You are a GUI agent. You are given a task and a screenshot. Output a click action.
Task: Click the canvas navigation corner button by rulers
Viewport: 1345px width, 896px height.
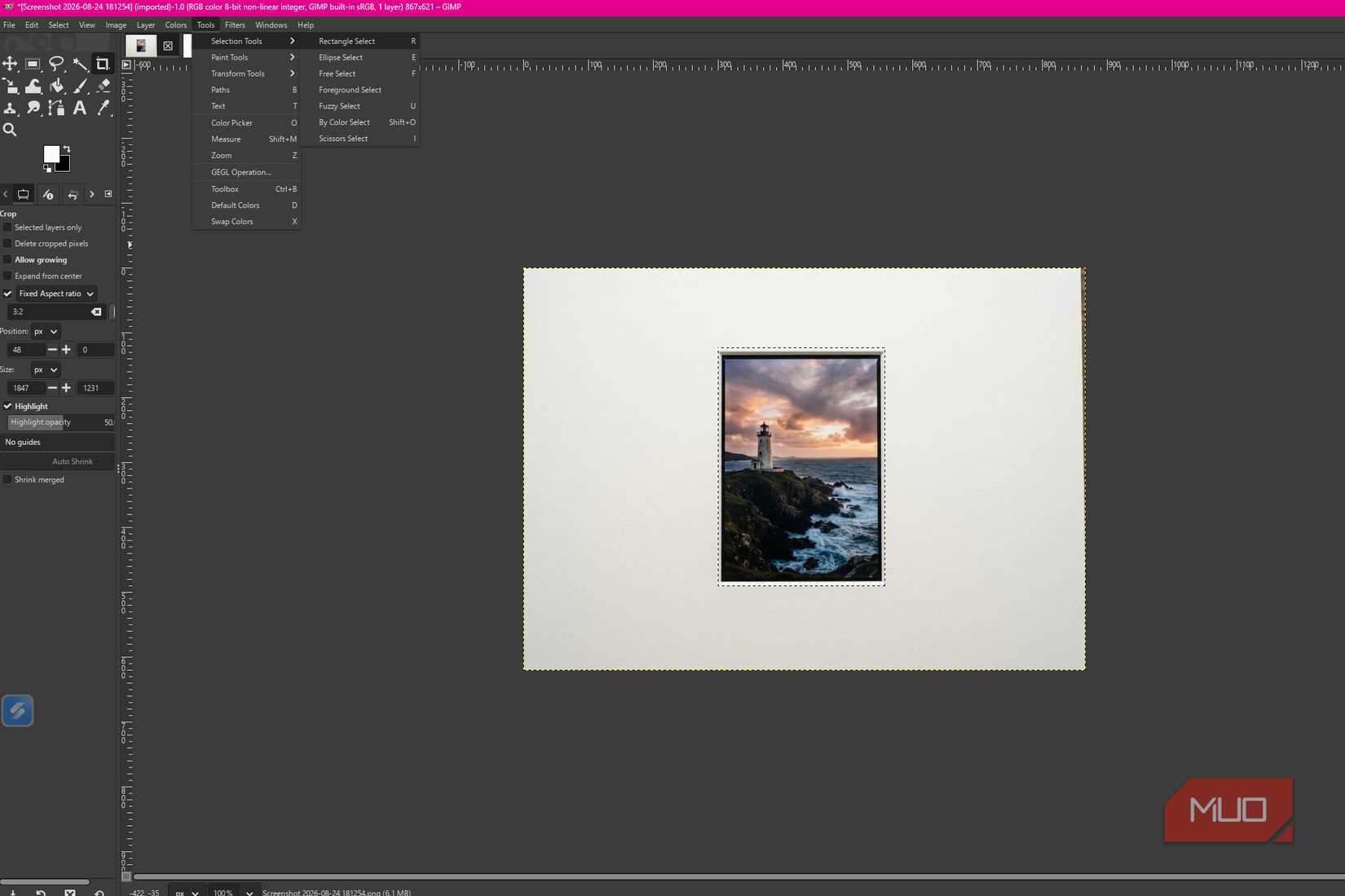[x=126, y=64]
